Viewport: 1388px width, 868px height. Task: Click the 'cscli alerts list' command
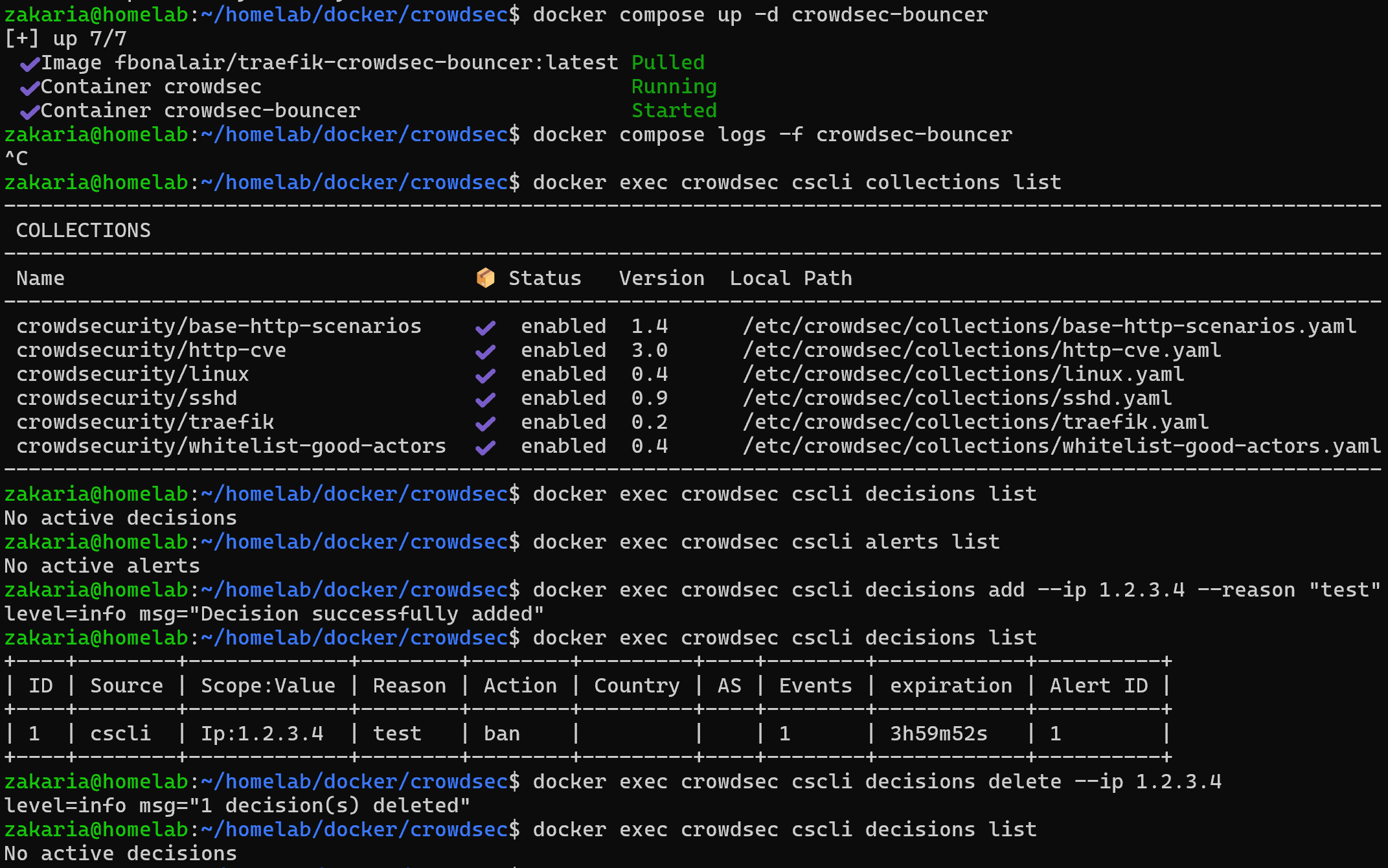[x=896, y=542]
